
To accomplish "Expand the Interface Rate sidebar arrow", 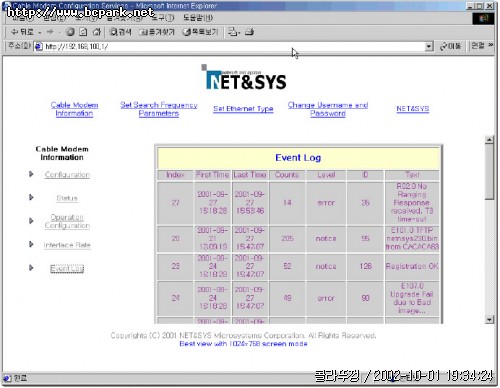I will tap(31, 244).
